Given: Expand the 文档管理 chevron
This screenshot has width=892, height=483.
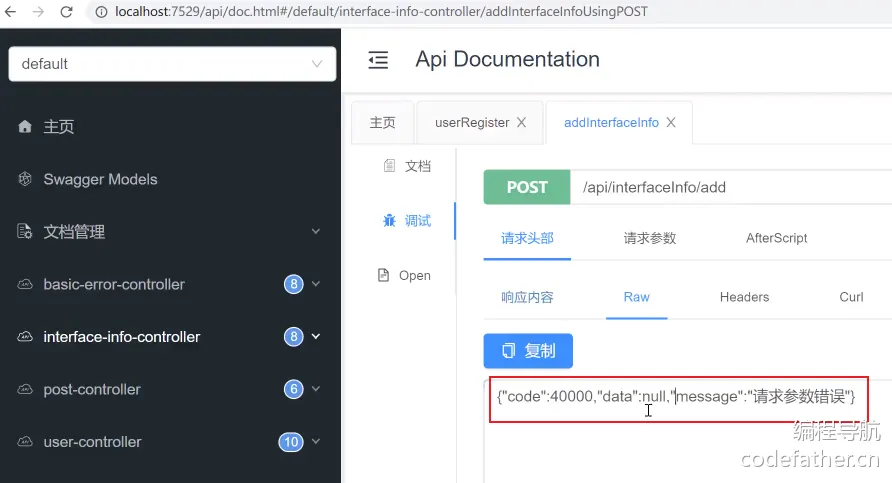Looking at the screenshot, I should [x=316, y=232].
